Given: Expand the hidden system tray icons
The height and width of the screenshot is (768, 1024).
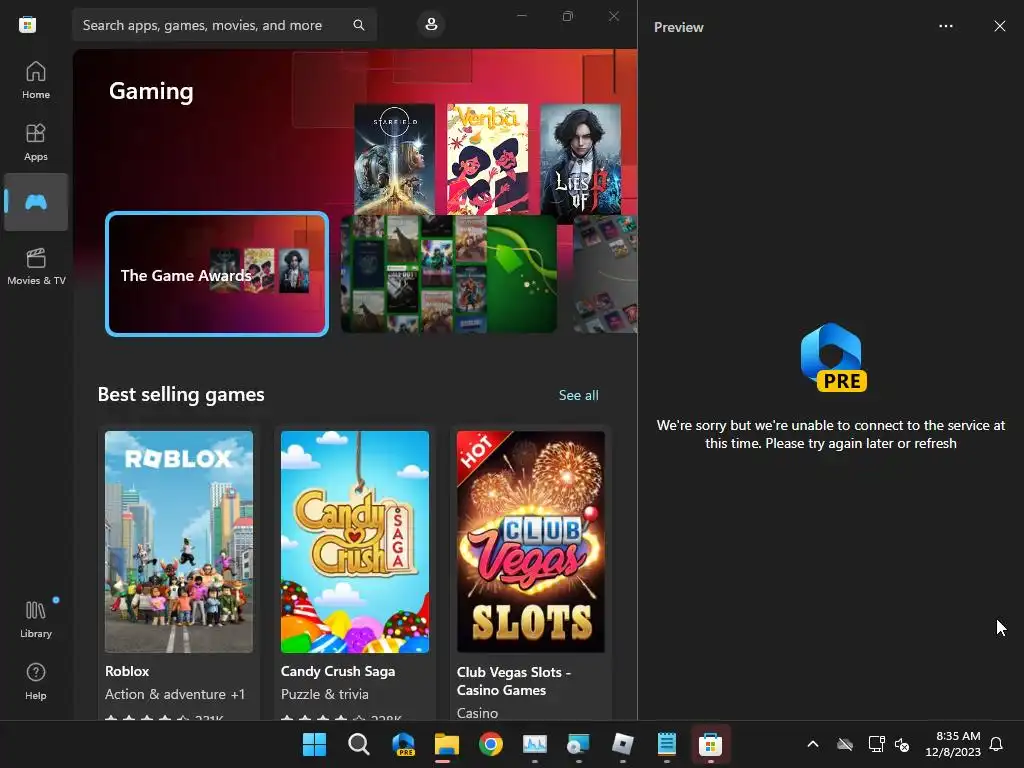Looking at the screenshot, I should point(813,744).
